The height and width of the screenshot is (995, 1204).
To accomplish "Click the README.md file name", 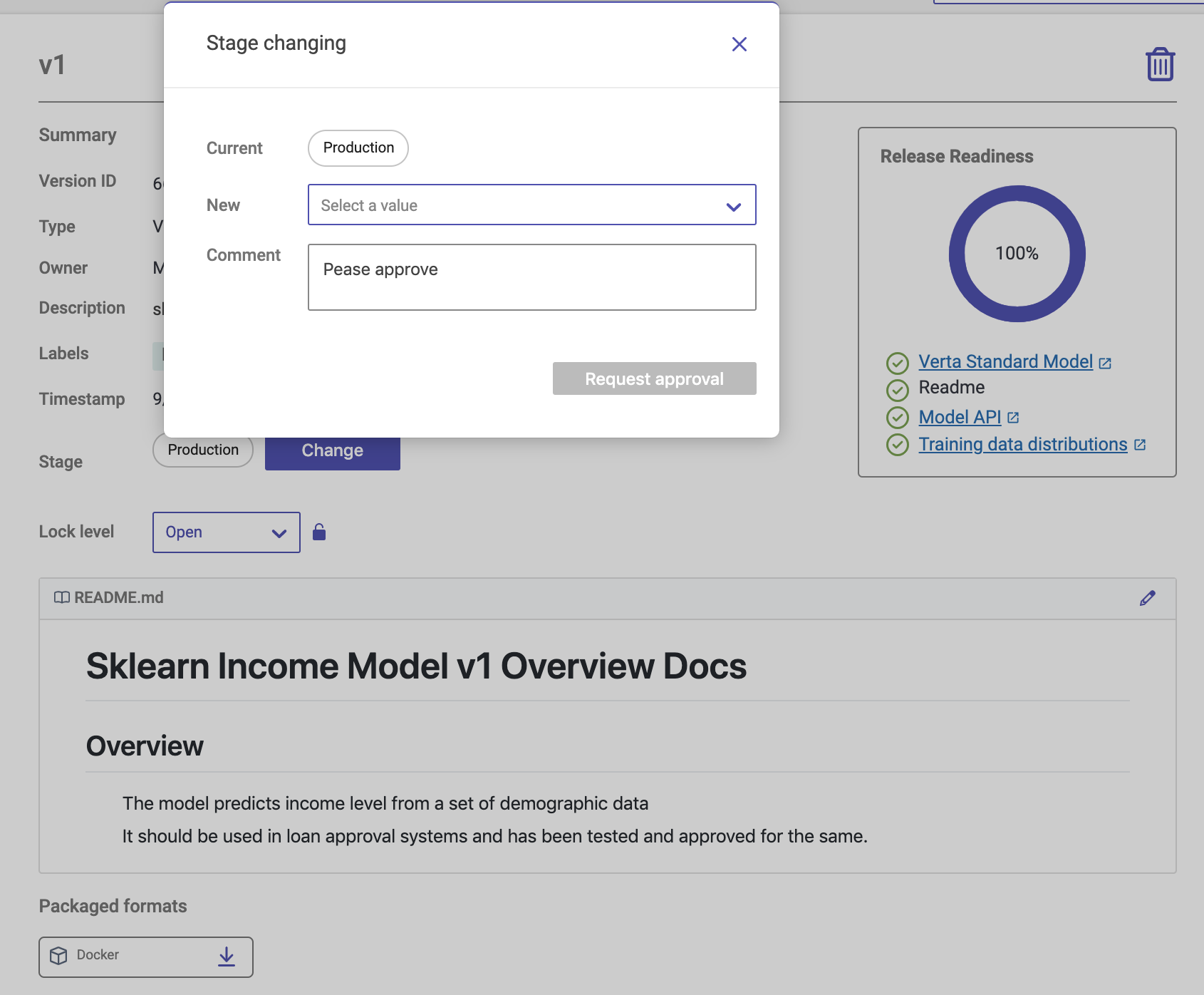I will [x=119, y=597].
